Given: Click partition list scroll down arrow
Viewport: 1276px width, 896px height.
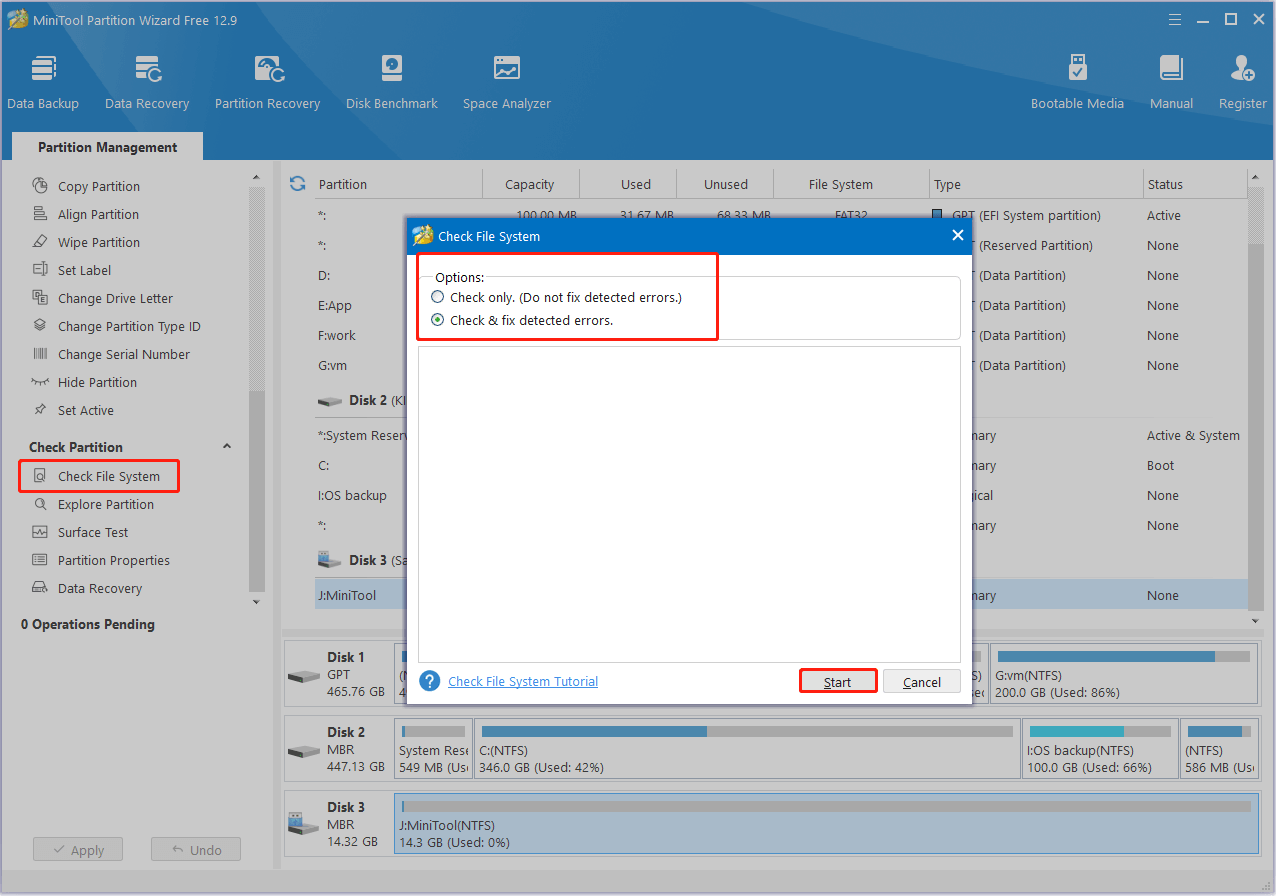Looking at the screenshot, I should 1256,620.
